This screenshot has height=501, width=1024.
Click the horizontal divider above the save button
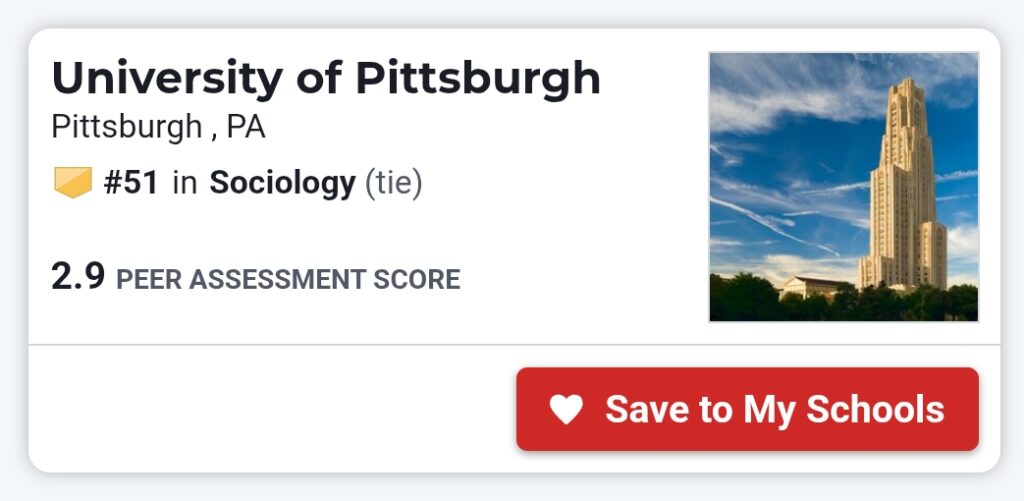(x=514, y=345)
